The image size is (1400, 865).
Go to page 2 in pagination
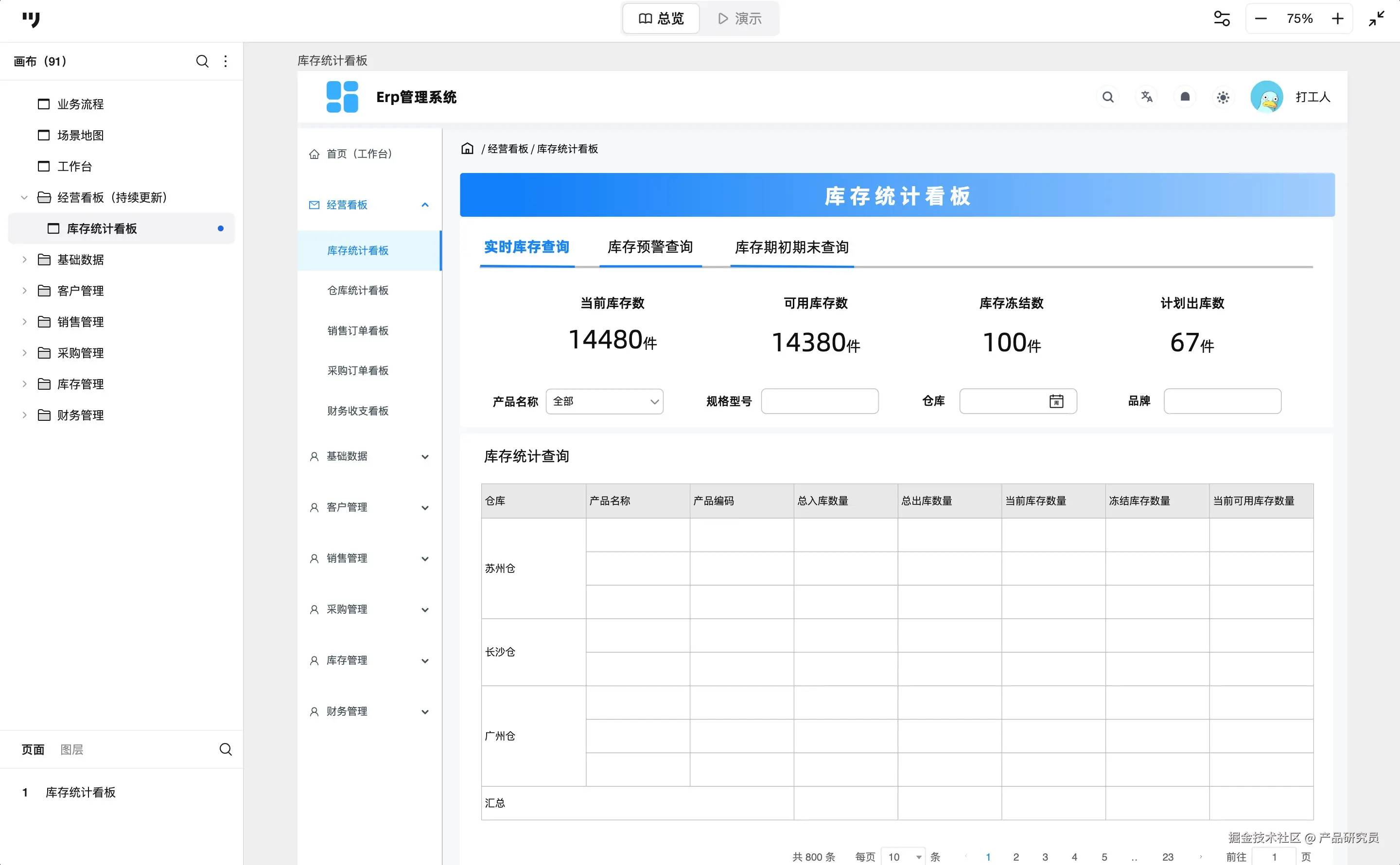tap(1015, 856)
